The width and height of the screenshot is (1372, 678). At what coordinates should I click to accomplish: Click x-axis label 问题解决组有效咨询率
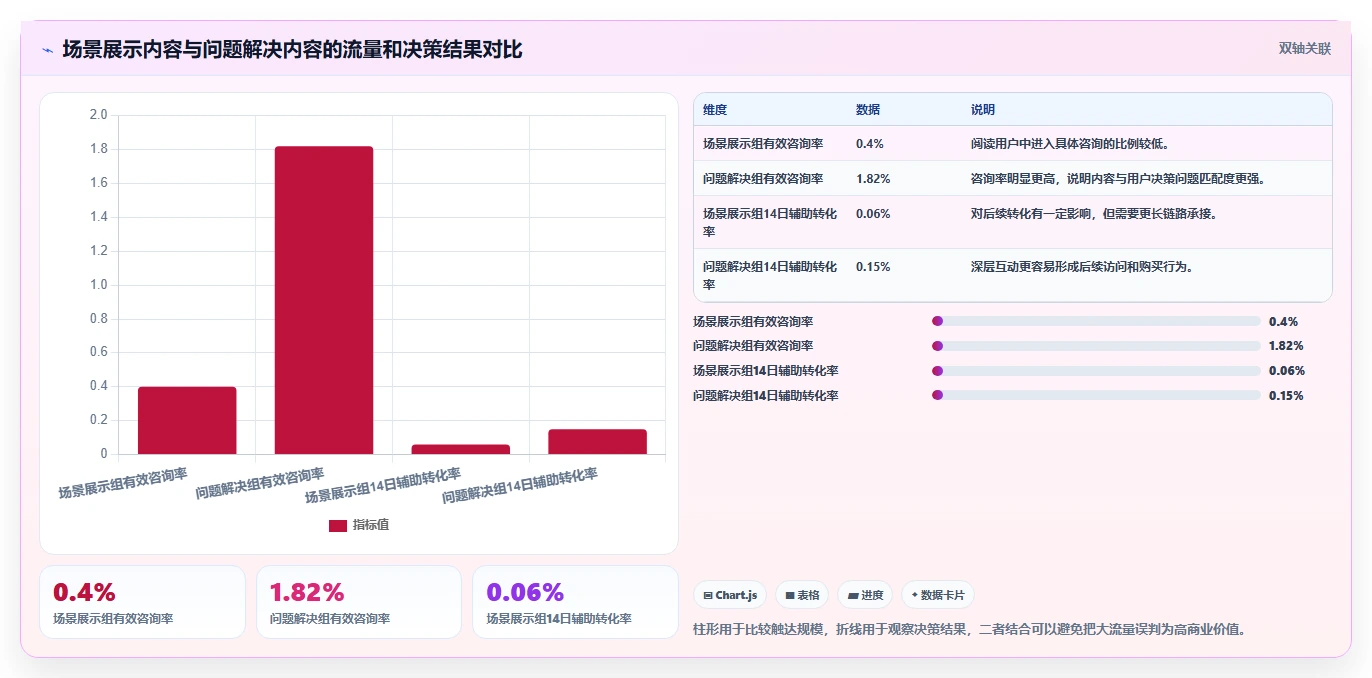261,483
